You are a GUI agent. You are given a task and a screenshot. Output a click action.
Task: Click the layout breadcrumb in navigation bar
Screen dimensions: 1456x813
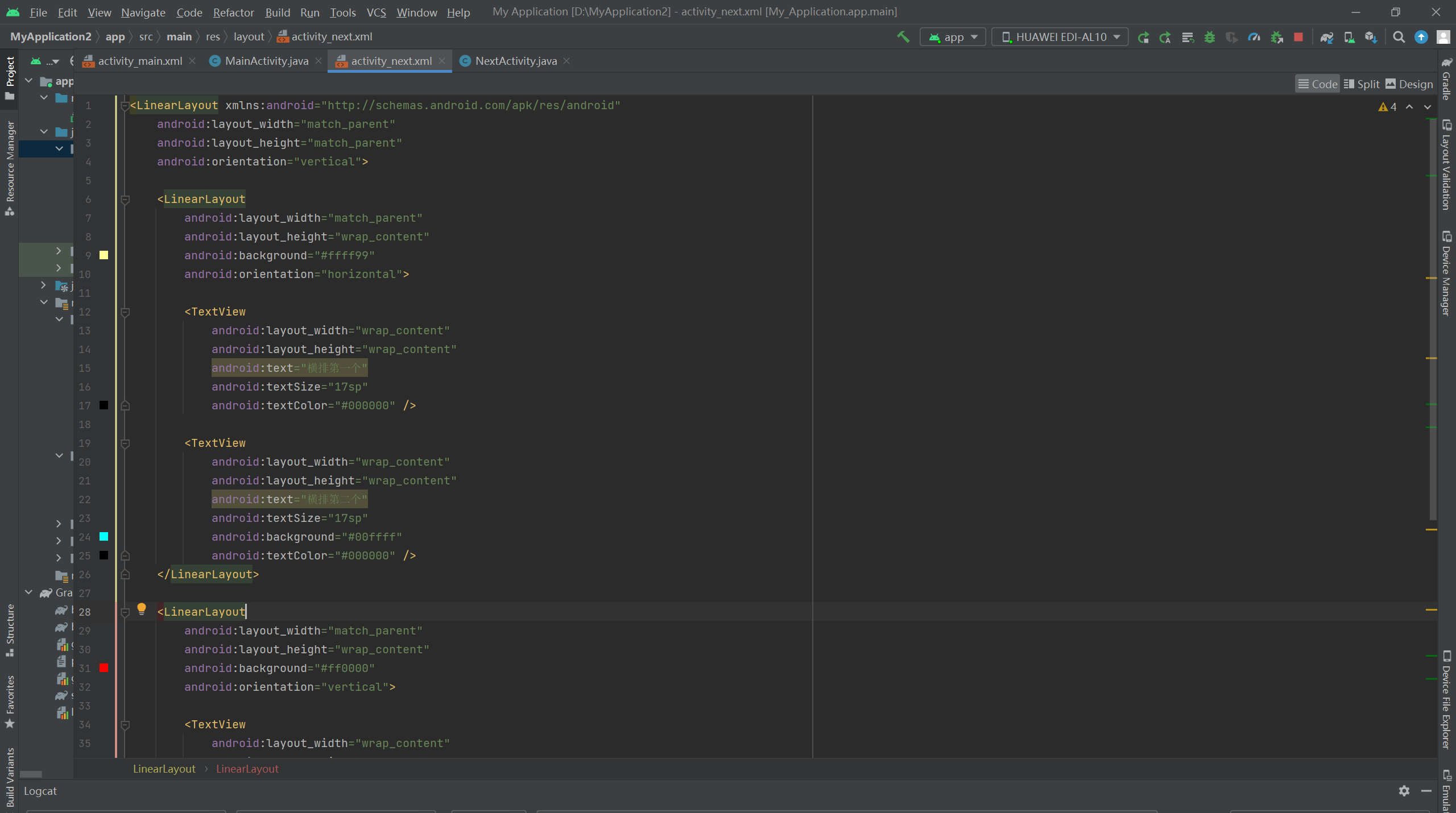coord(249,36)
